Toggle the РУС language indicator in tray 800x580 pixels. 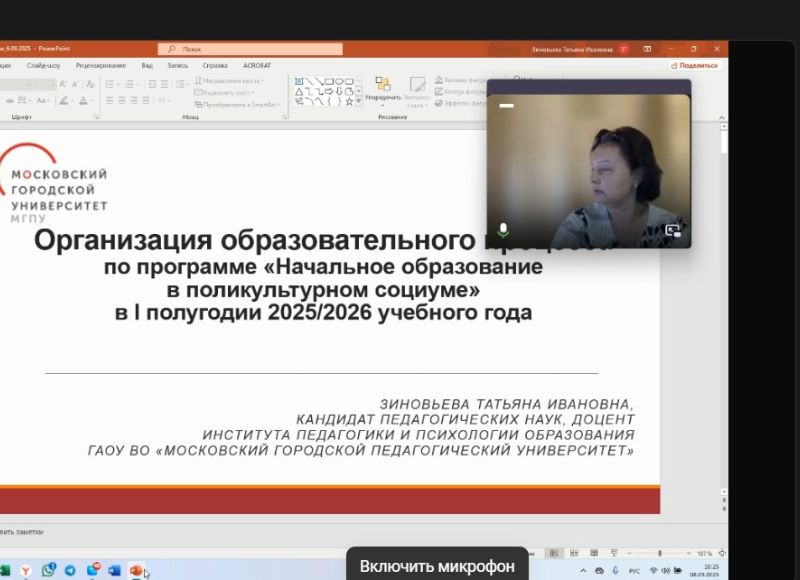(x=634, y=570)
